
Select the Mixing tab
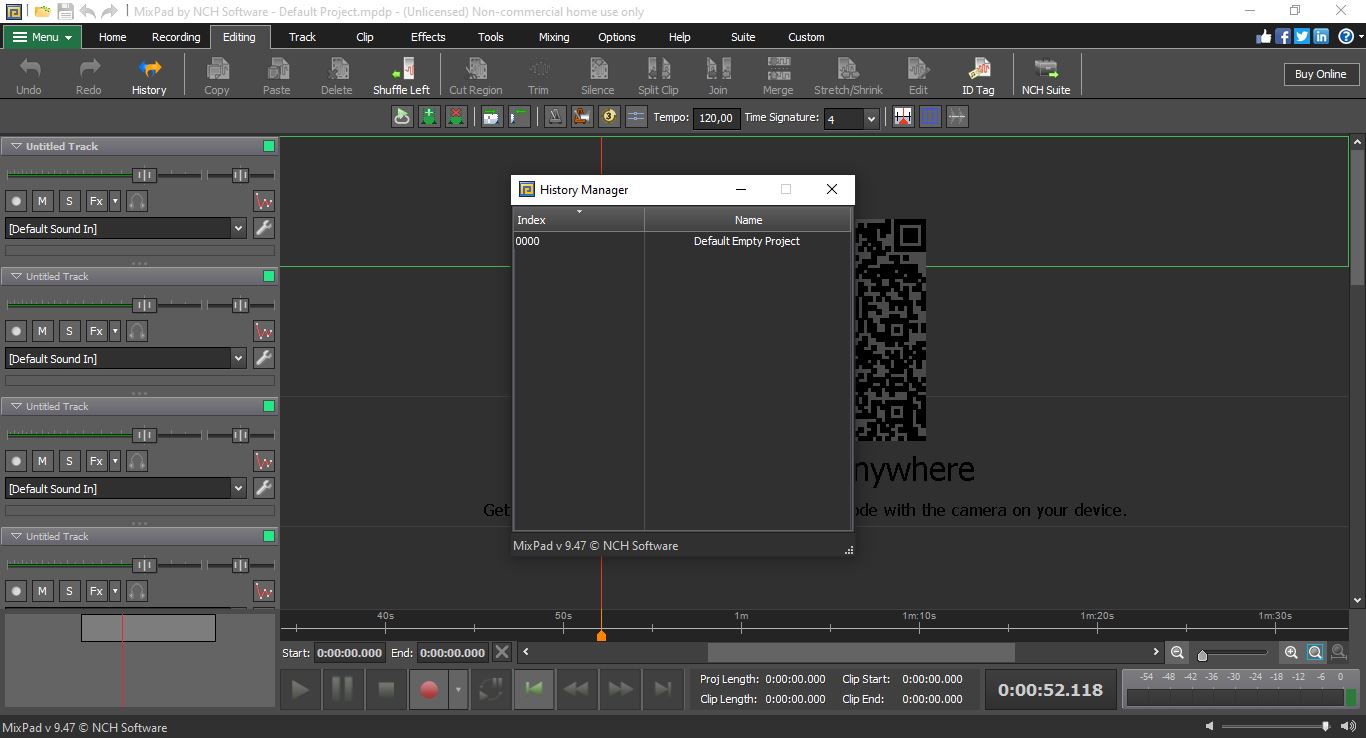[x=554, y=37]
